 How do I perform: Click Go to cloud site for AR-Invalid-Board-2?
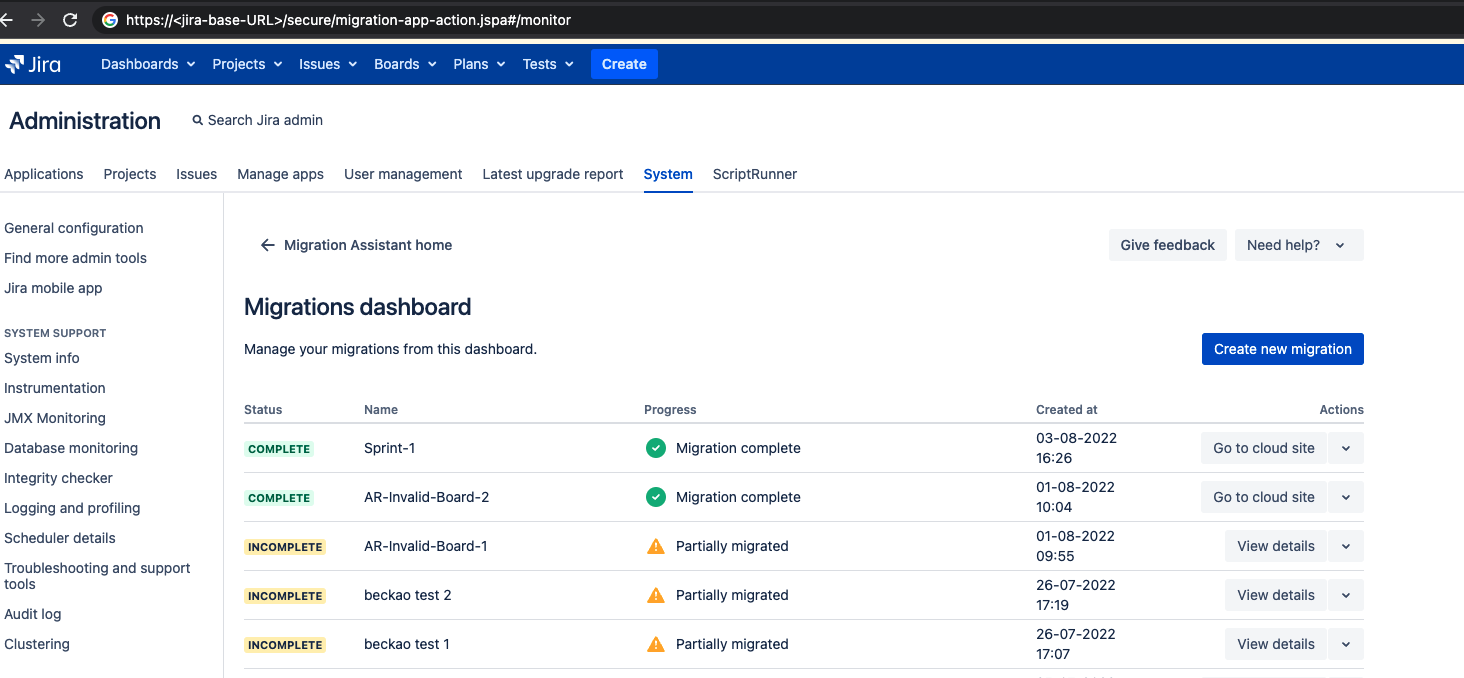tap(1264, 497)
